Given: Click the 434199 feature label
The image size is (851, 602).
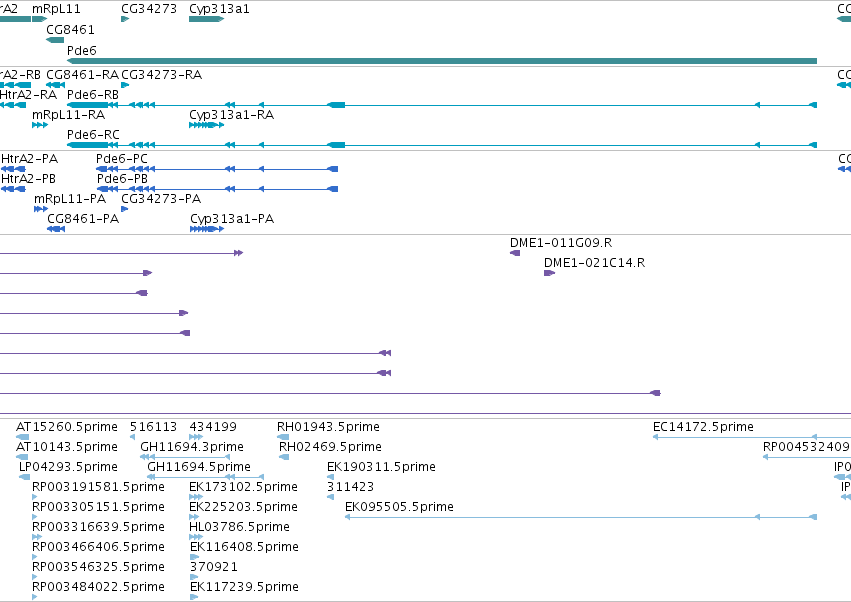Looking at the screenshot, I should pyautogui.click(x=213, y=427).
